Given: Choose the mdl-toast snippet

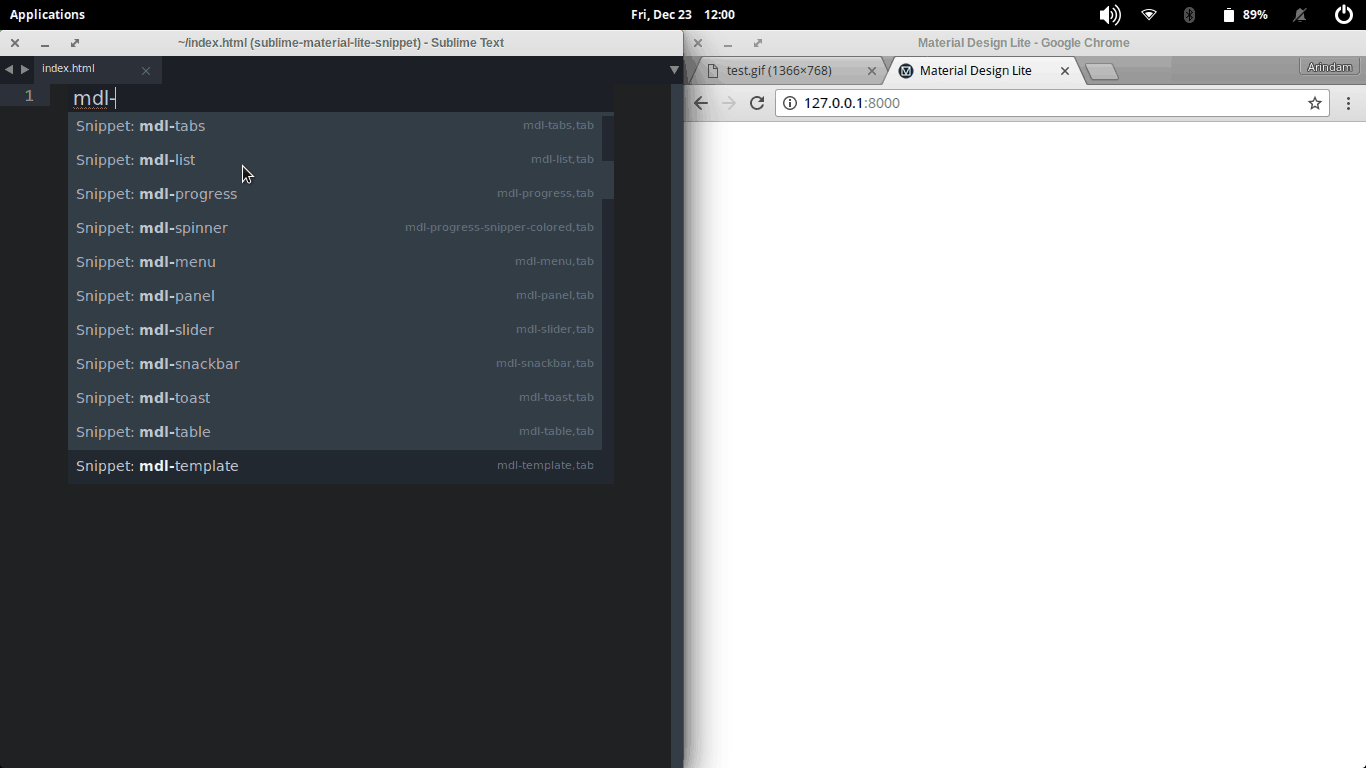Looking at the screenshot, I should coord(335,398).
